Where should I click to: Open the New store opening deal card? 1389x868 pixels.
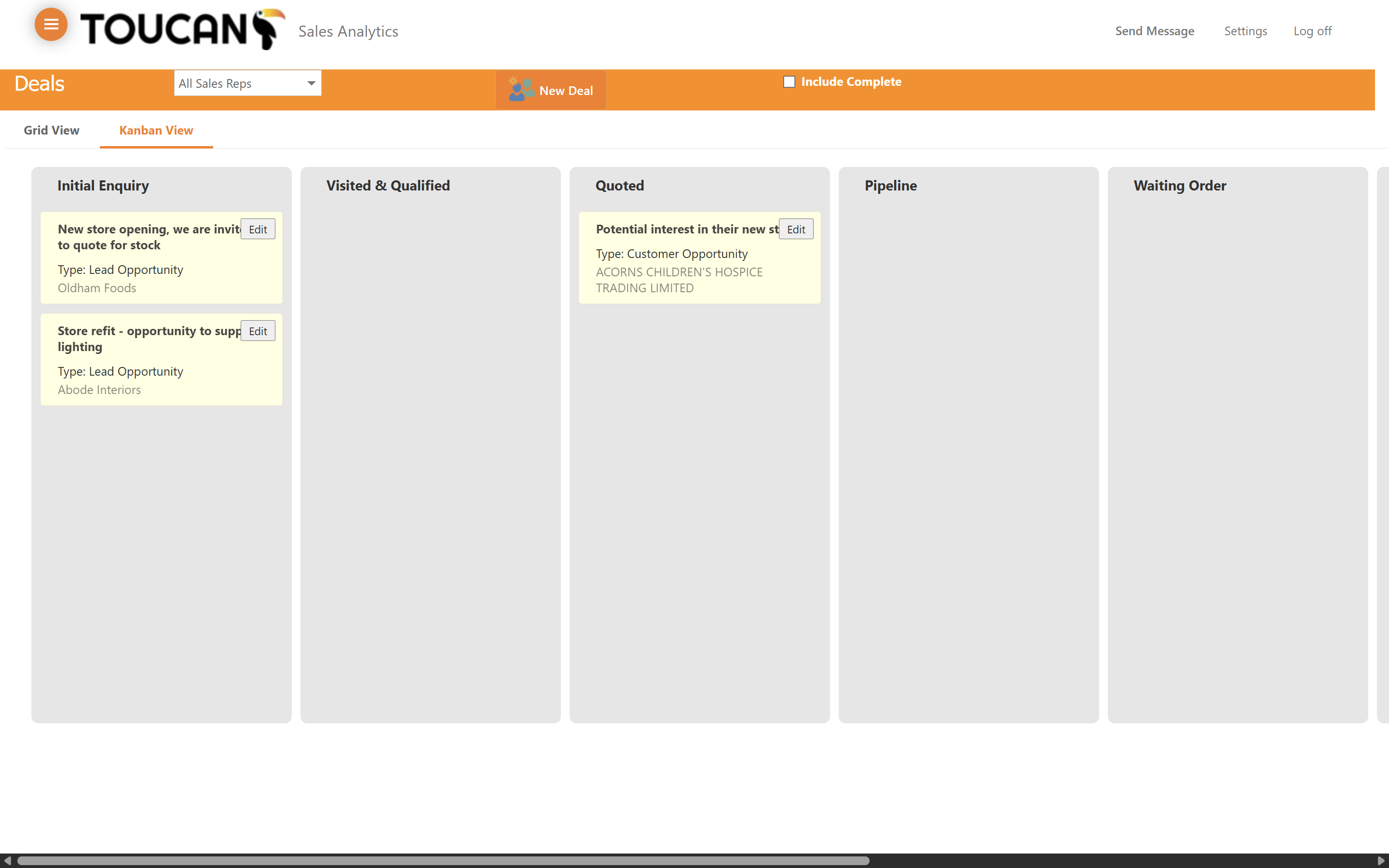[x=161, y=258]
